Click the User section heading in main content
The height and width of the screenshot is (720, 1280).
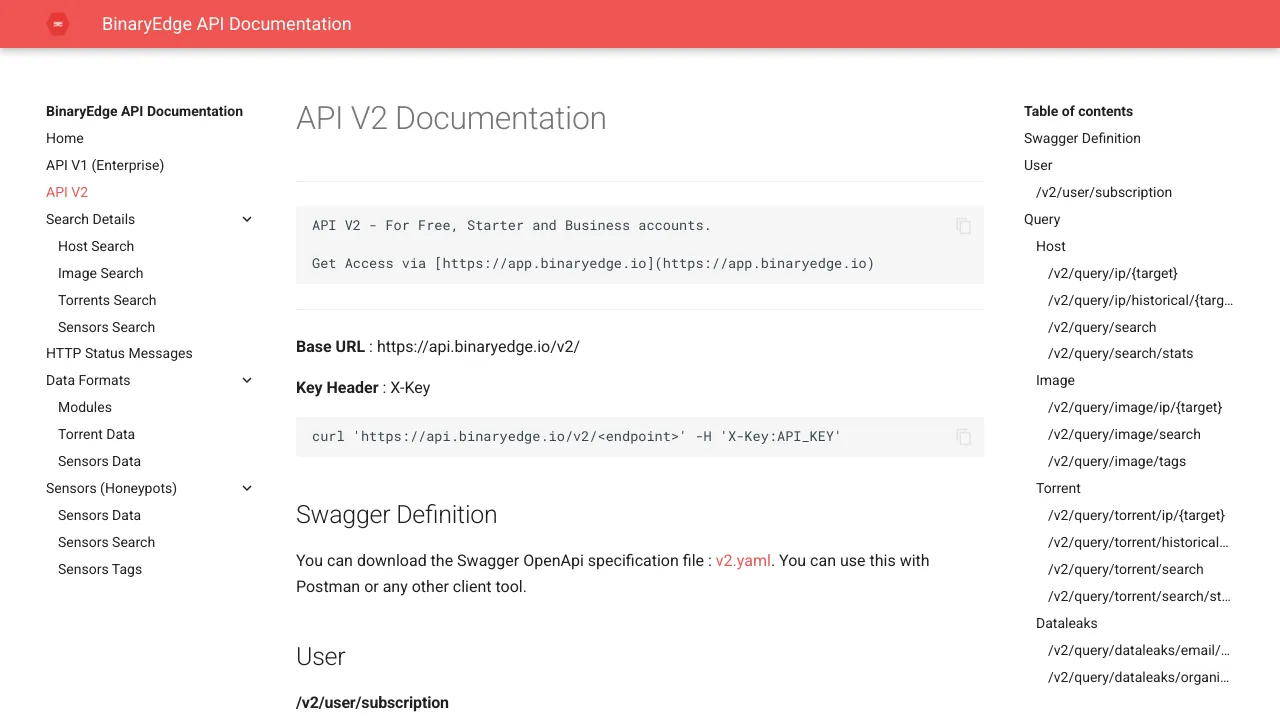click(x=320, y=656)
